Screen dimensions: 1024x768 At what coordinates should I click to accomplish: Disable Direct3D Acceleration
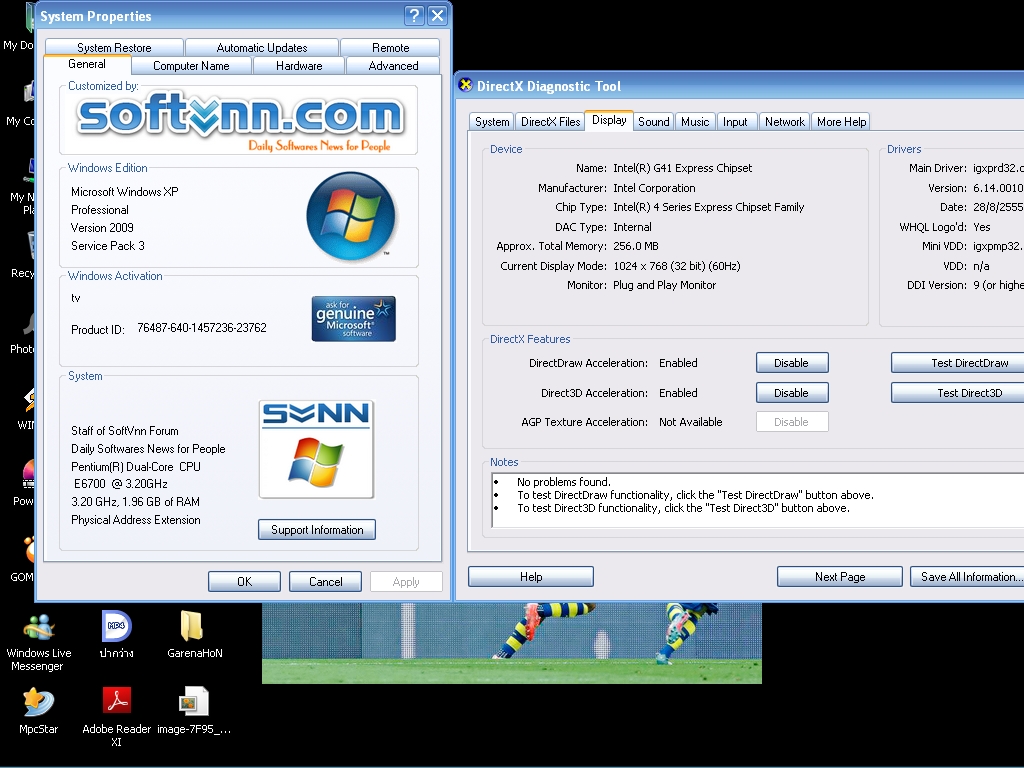click(x=792, y=392)
